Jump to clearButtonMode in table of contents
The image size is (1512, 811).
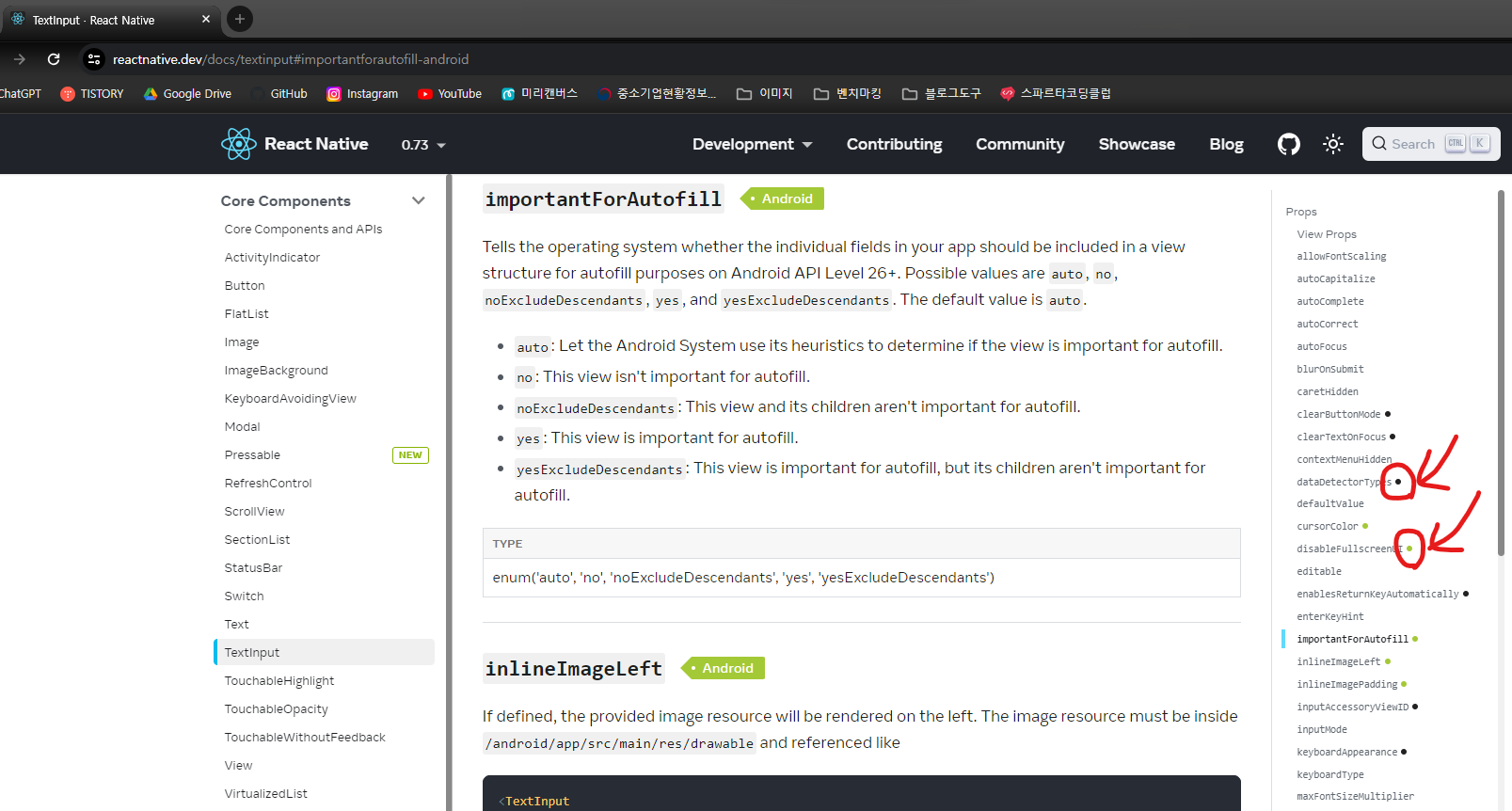click(x=1339, y=414)
